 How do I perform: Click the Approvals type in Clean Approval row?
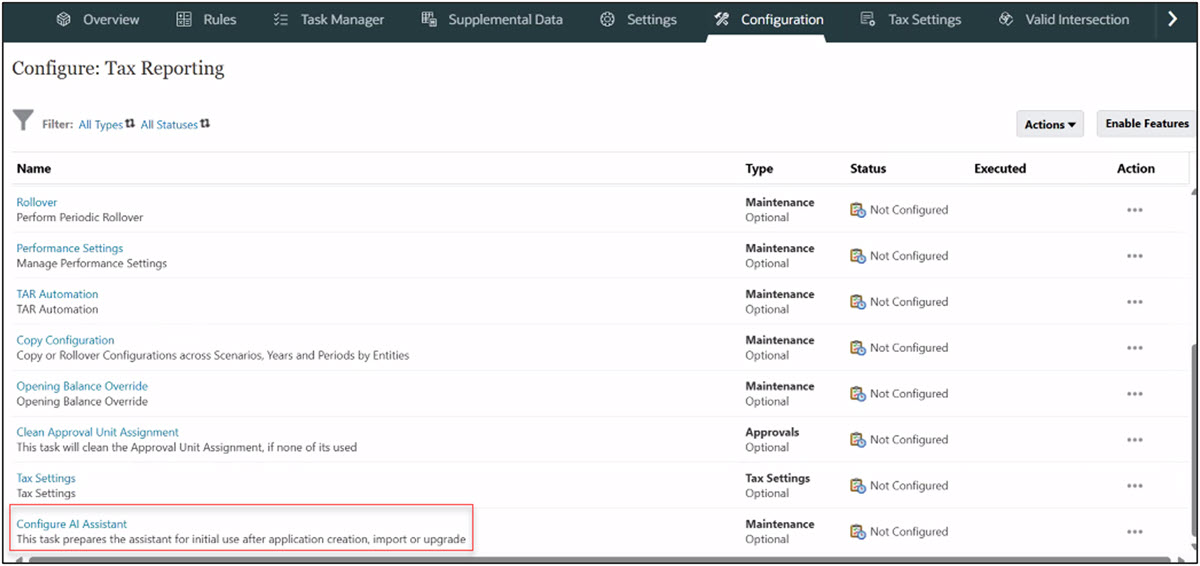pyautogui.click(x=772, y=432)
